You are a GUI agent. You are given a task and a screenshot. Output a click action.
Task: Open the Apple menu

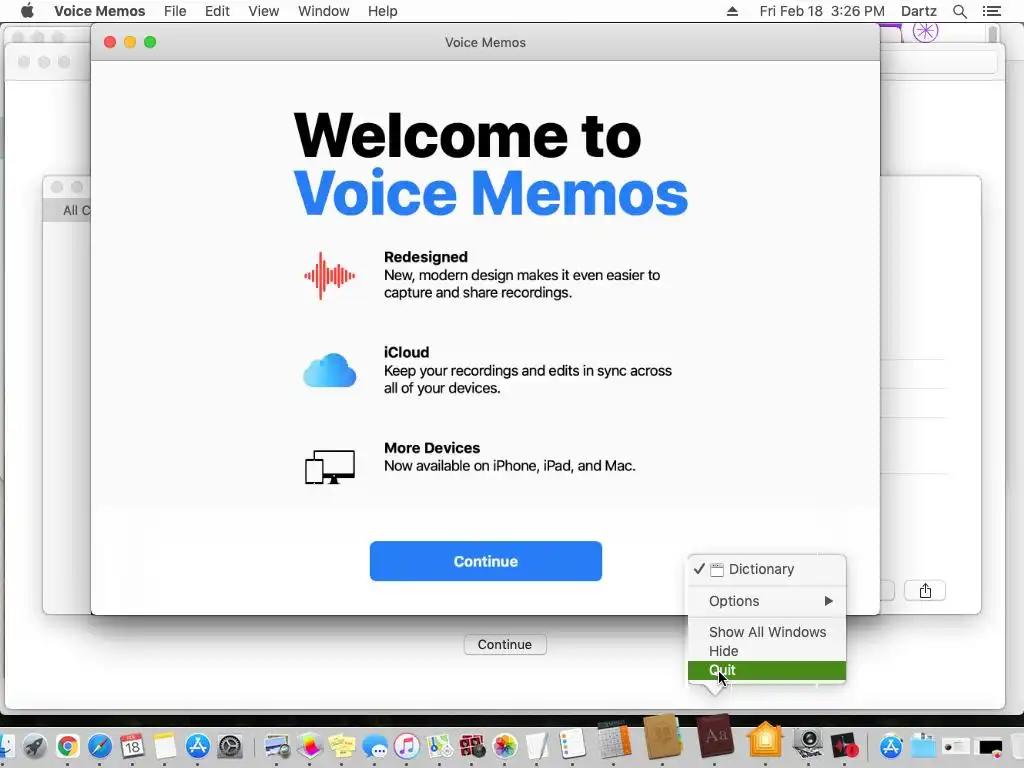coord(27,11)
